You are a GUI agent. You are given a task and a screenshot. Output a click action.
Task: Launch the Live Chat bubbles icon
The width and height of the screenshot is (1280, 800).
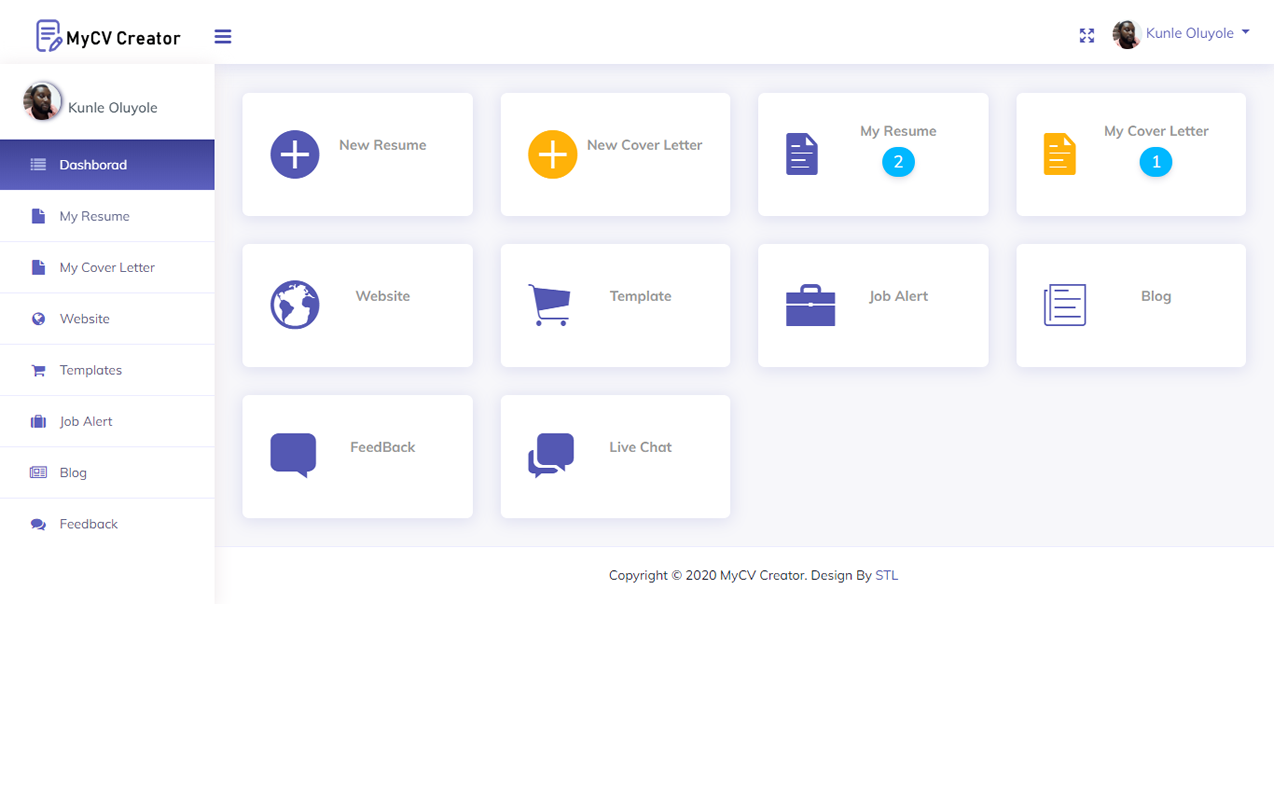(551, 455)
